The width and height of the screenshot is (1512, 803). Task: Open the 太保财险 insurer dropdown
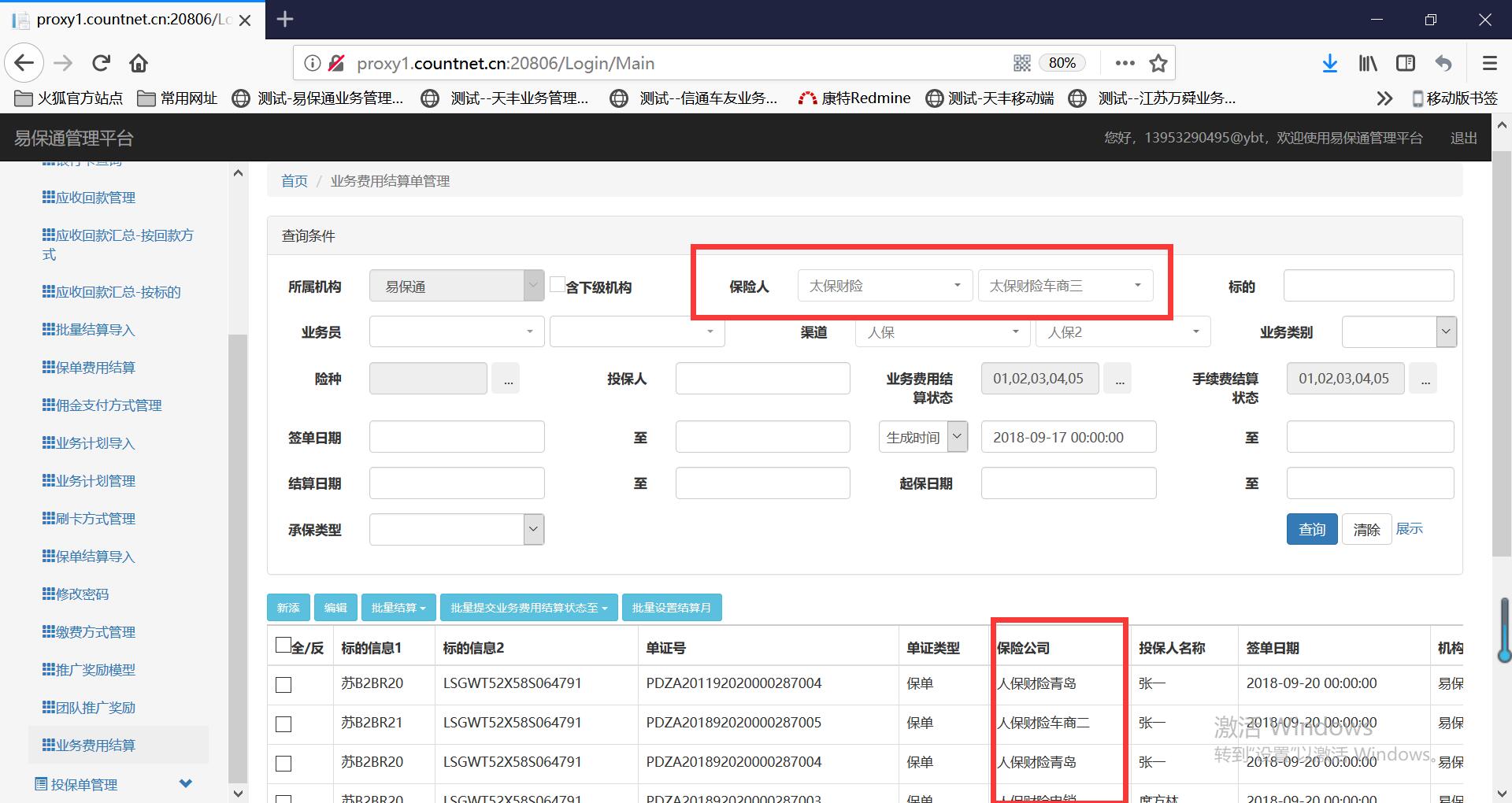coord(885,286)
